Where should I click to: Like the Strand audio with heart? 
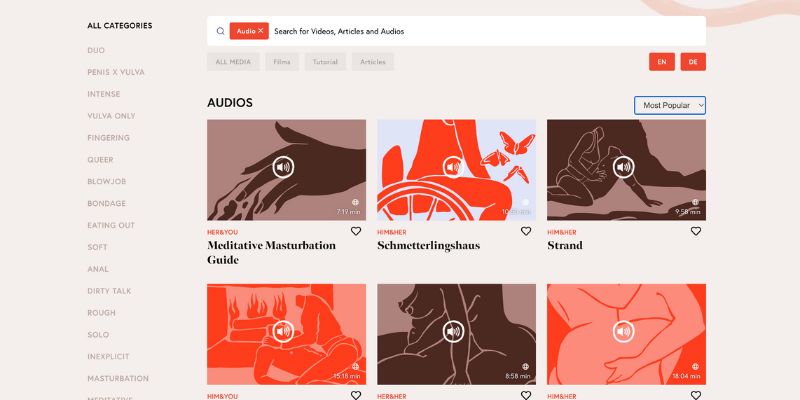[x=695, y=231]
